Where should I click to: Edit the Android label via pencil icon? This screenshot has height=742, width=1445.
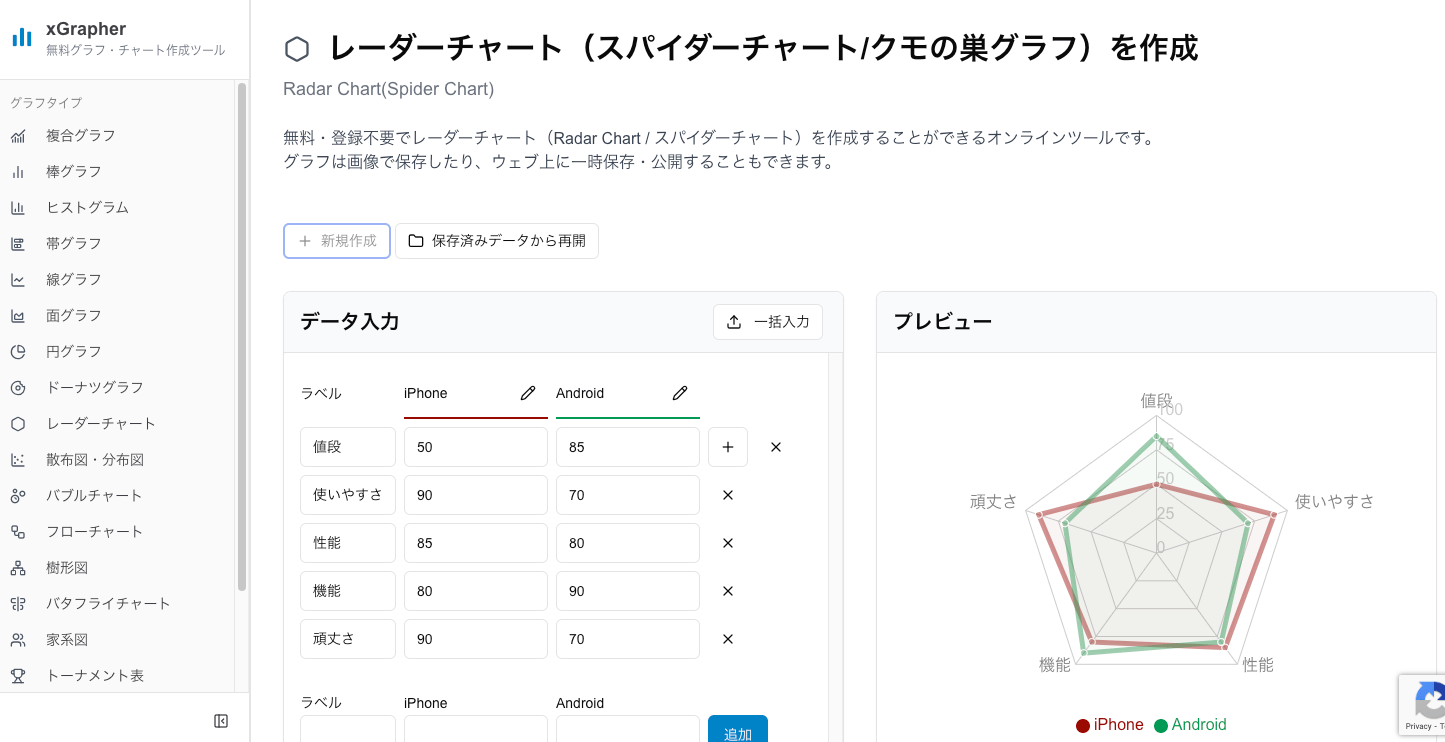click(x=679, y=393)
